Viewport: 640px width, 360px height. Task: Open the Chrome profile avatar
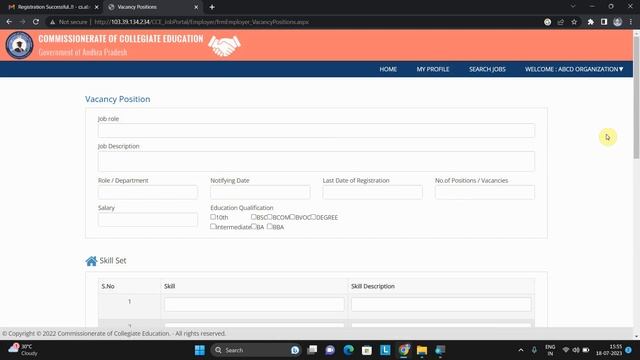pos(618,22)
